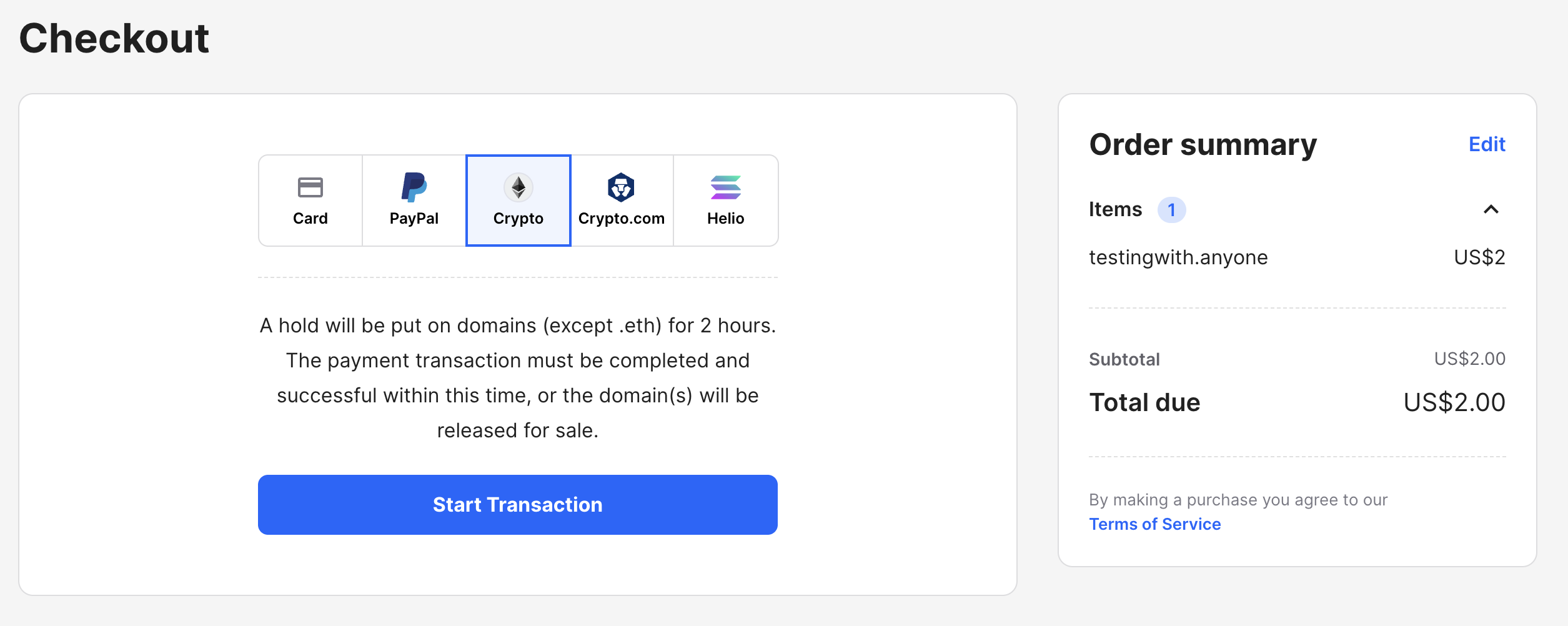The height and width of the screenshot is (626, 1568).
Task: Click the Helio striped logo icon
Action: [725, 187]
